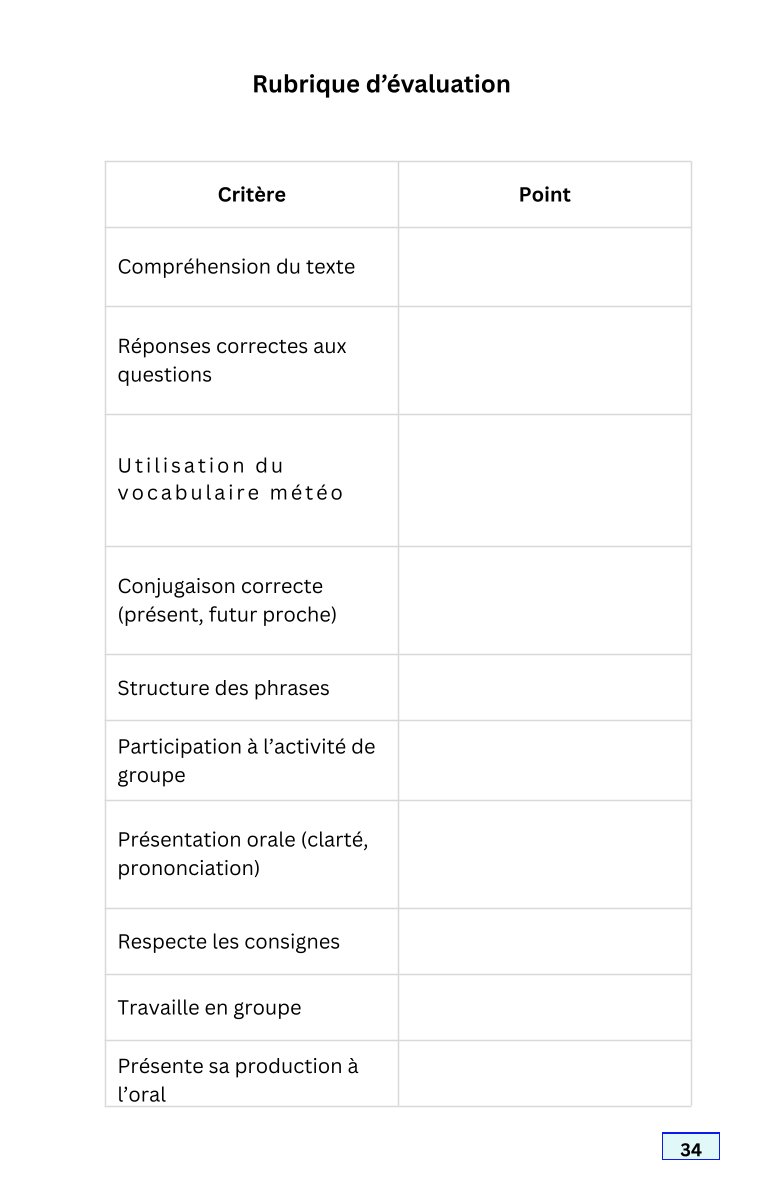Select the "Critère" column header
768x1200 pixels.
pyautogui.click(x=251, y=195)
